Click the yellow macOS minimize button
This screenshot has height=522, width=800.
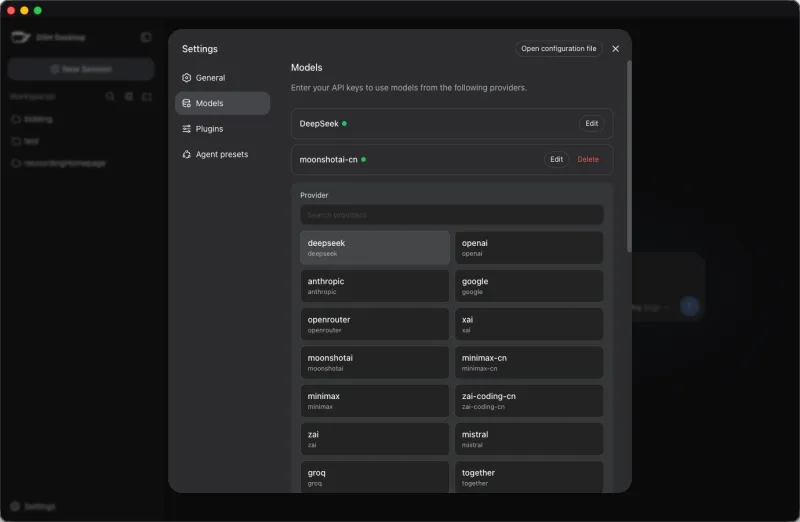(24, 10)
